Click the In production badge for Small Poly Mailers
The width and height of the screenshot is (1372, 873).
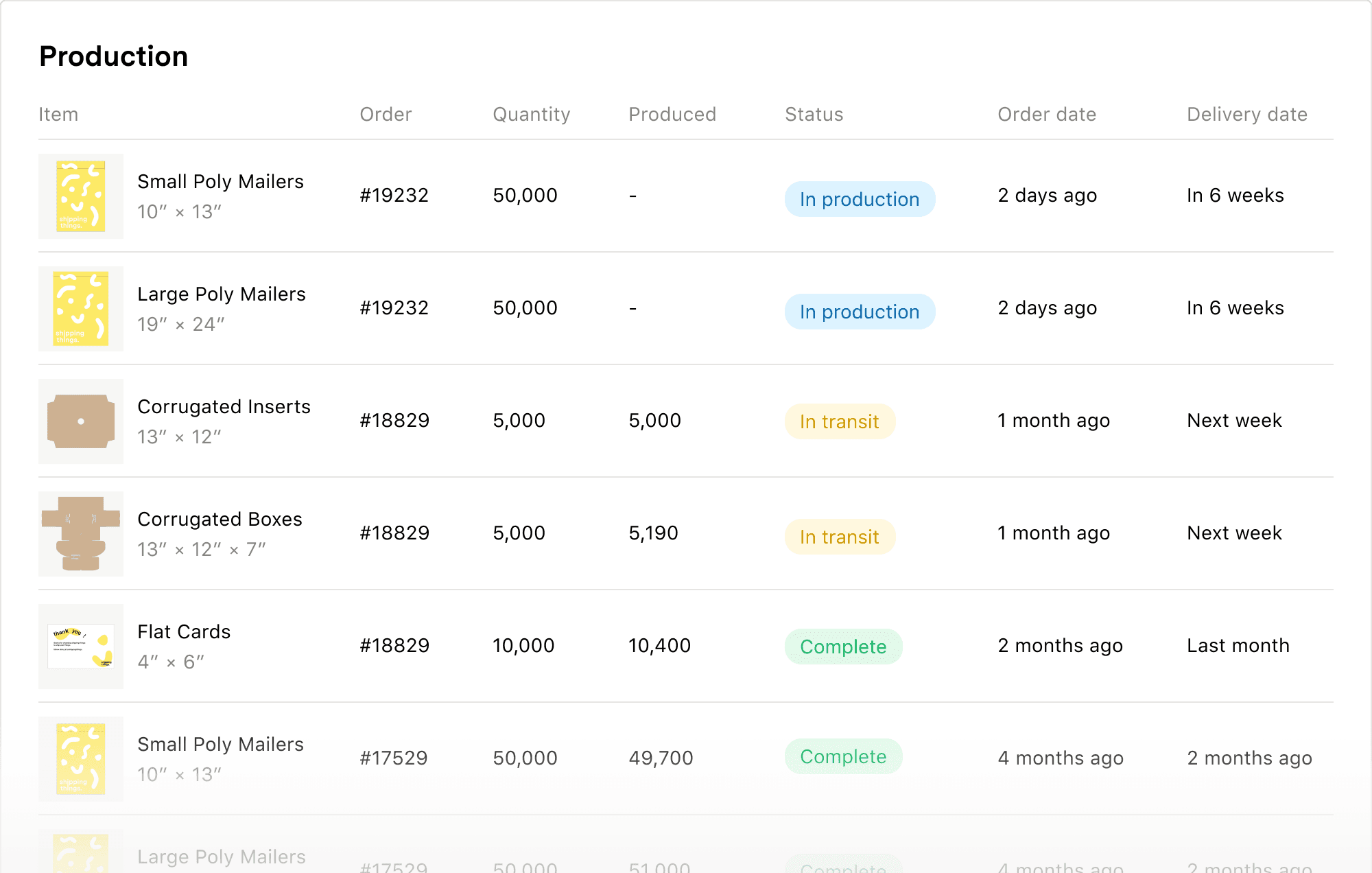tap(860, 199)
